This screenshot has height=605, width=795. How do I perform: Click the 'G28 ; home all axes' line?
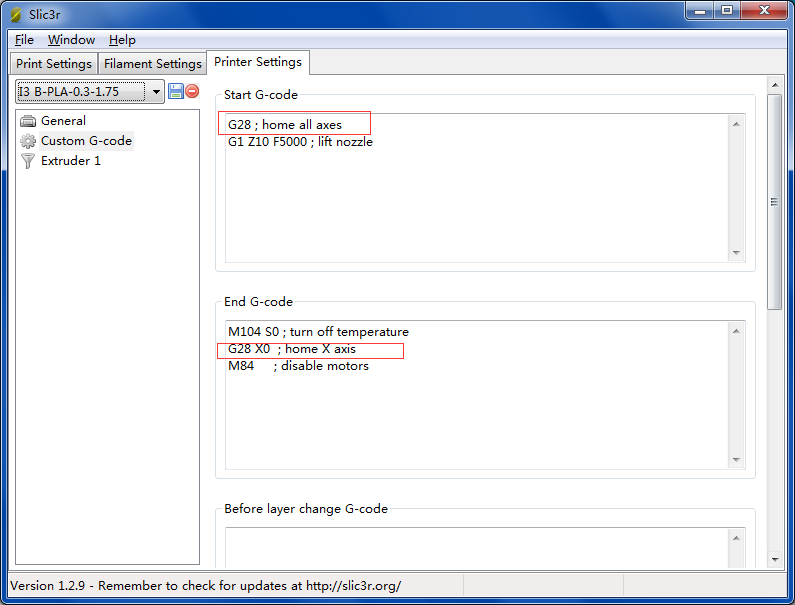point(285,125)
